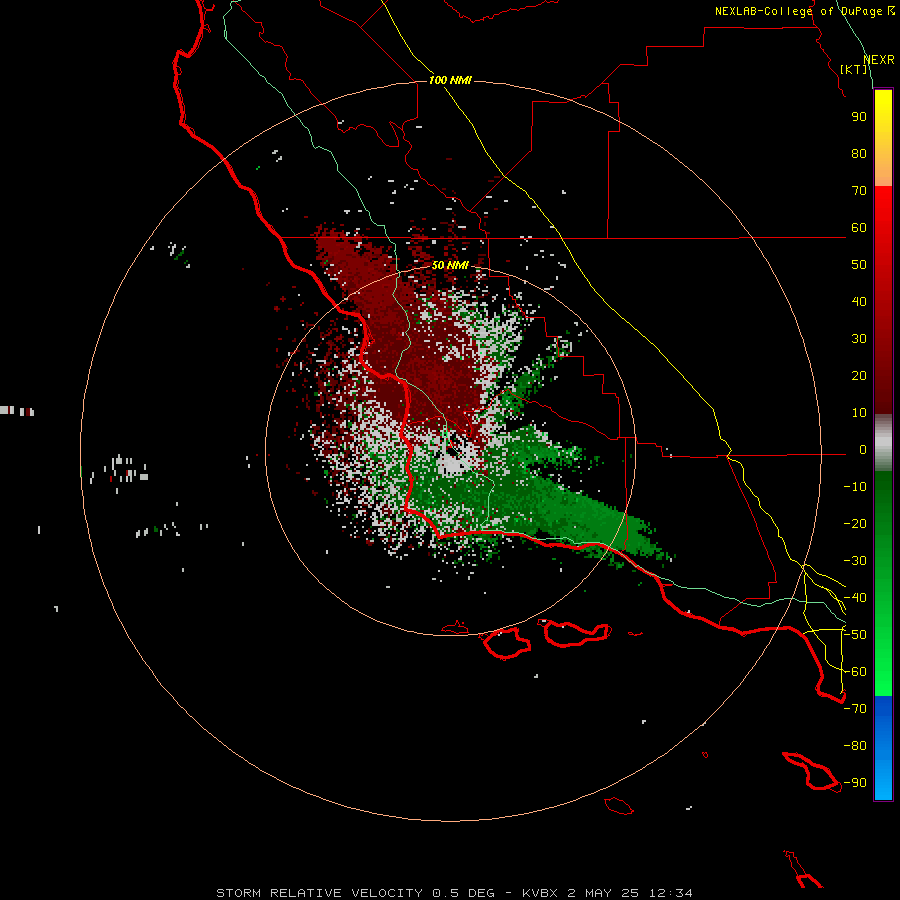Click the 'NEXR' label above the color bar
Screen dimensions: 900x900
point(879,60)
